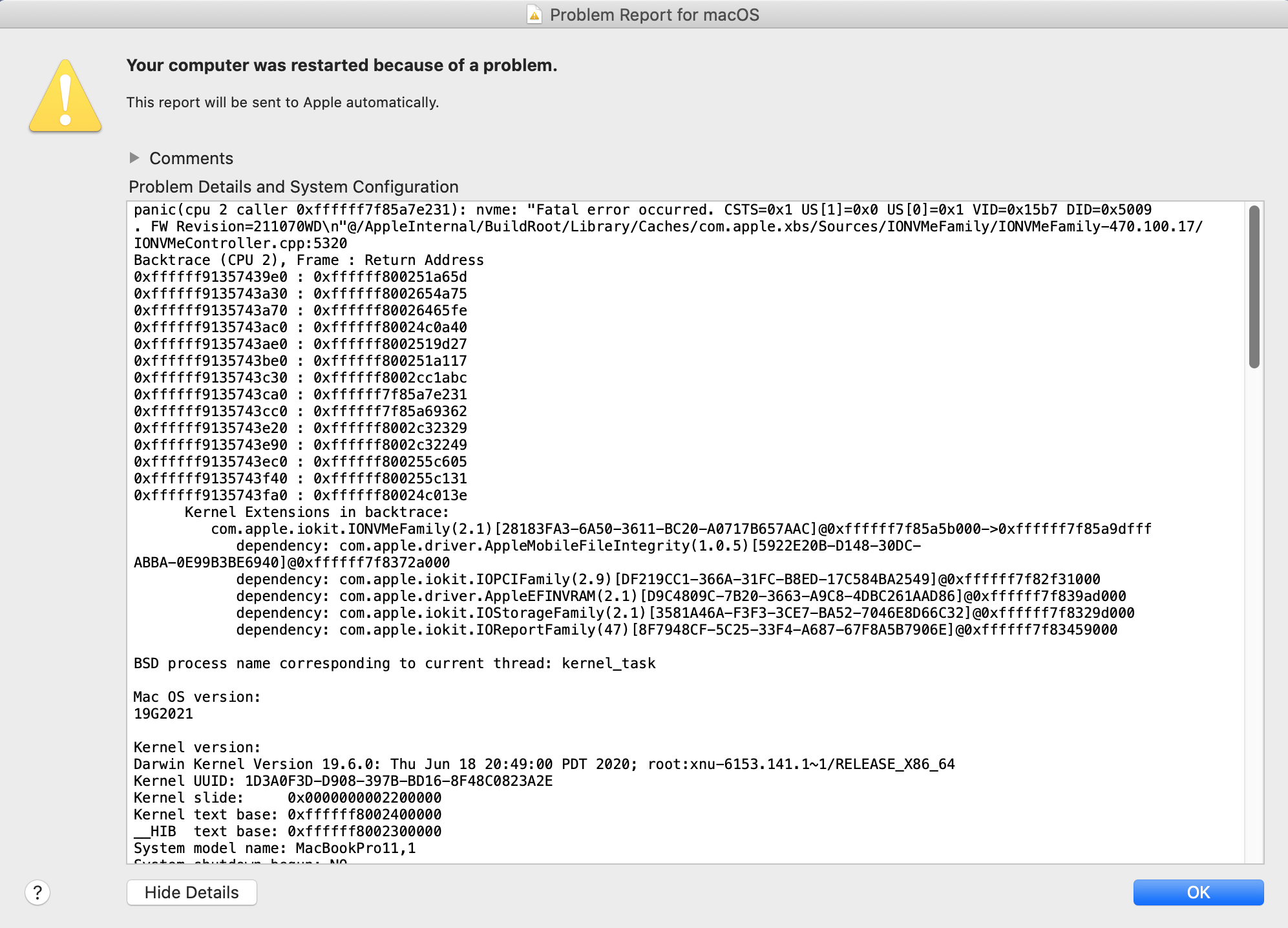
Task: Click 'IONVMeController.cpp:5320' line
Action: [x=240, y=243]
